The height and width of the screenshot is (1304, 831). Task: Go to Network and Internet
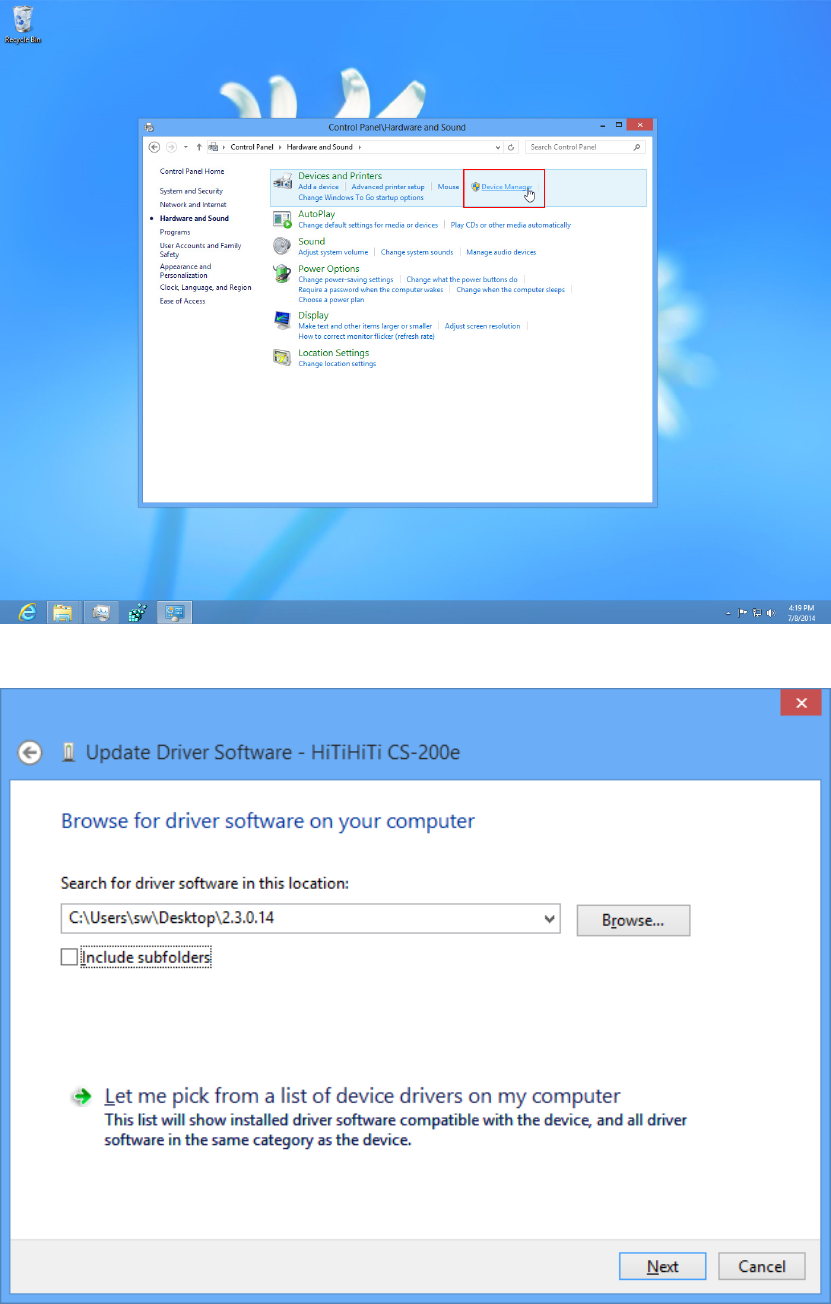193,204
